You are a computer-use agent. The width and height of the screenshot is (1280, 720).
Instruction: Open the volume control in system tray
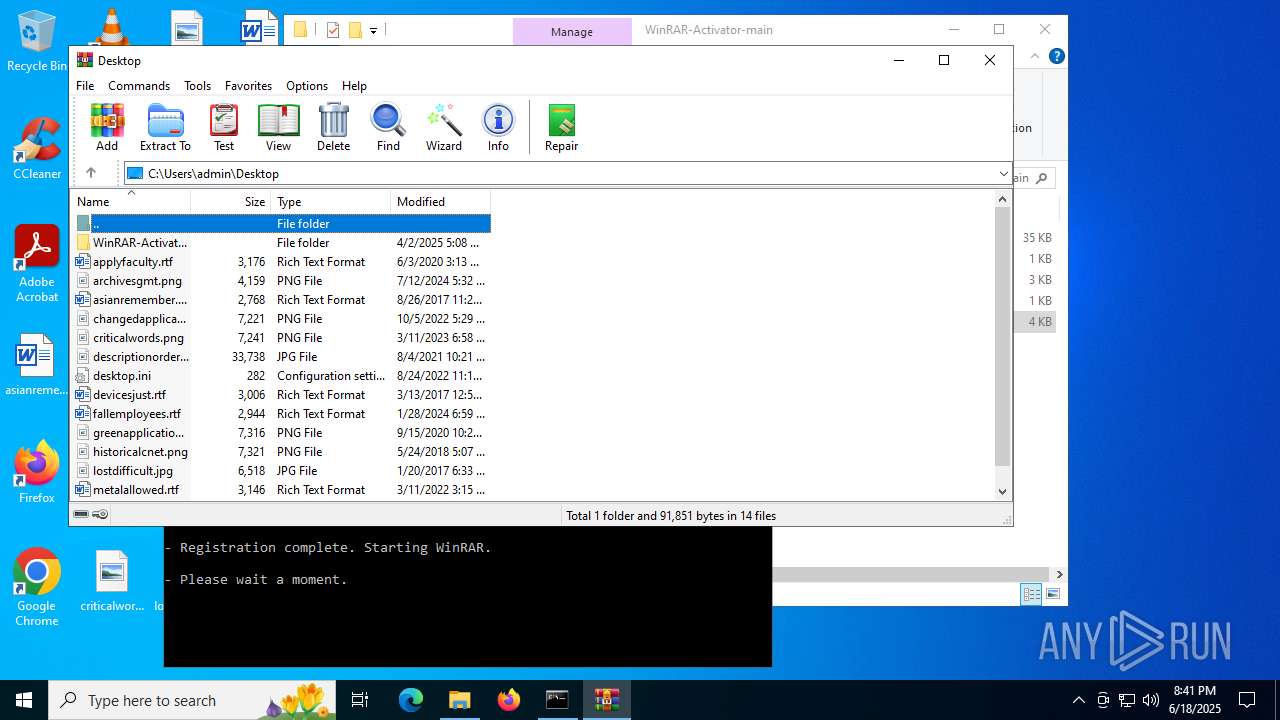1151,700
